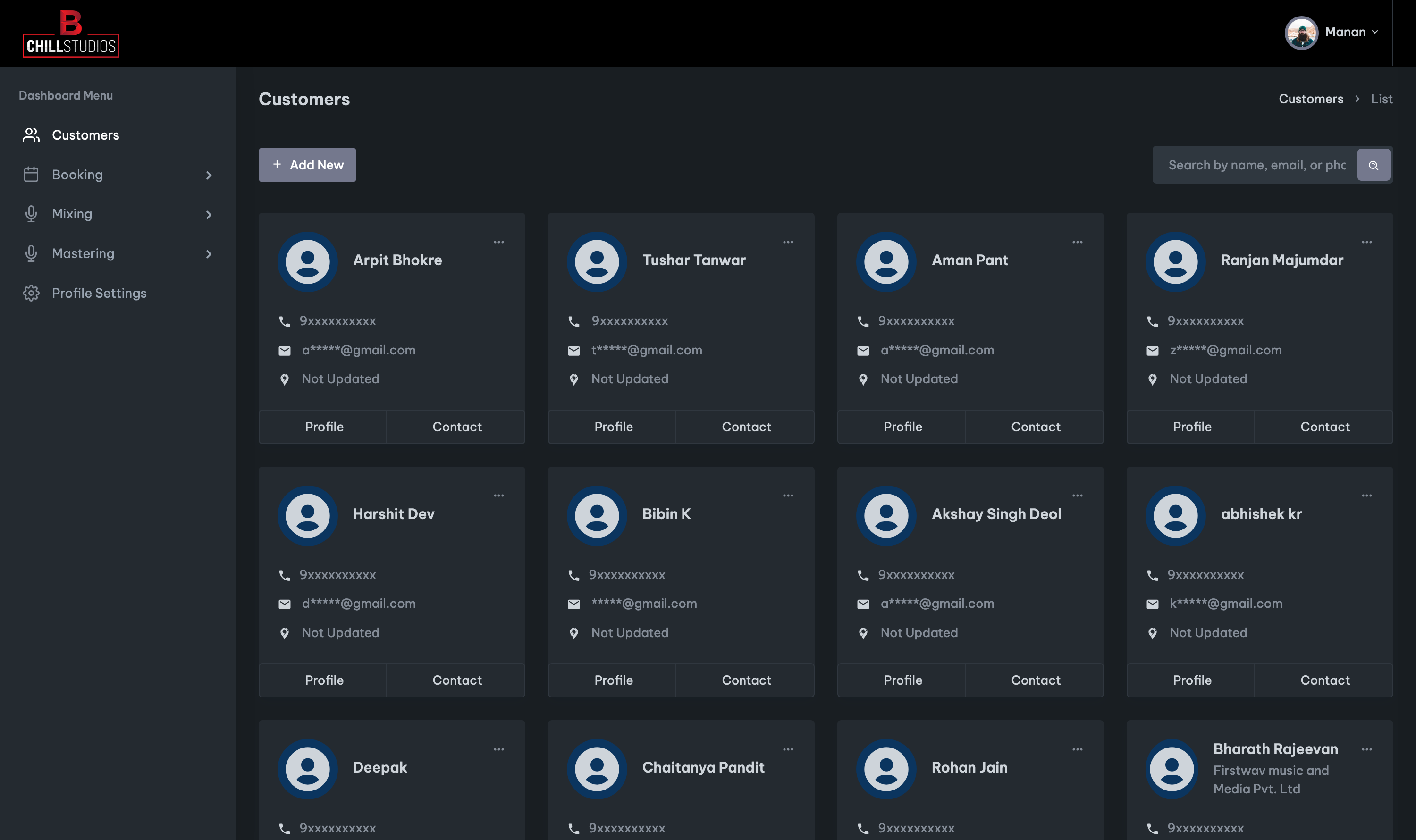Click Tushar Tanwar's avatar icon
The width and height of the screenshot is (1416, 840).
coord(597,261)
